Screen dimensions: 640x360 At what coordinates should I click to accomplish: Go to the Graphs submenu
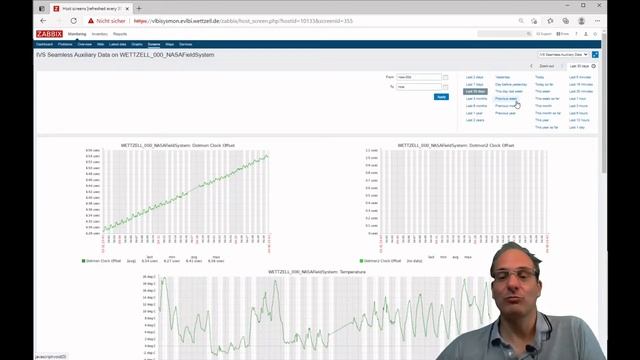[137, 44]
